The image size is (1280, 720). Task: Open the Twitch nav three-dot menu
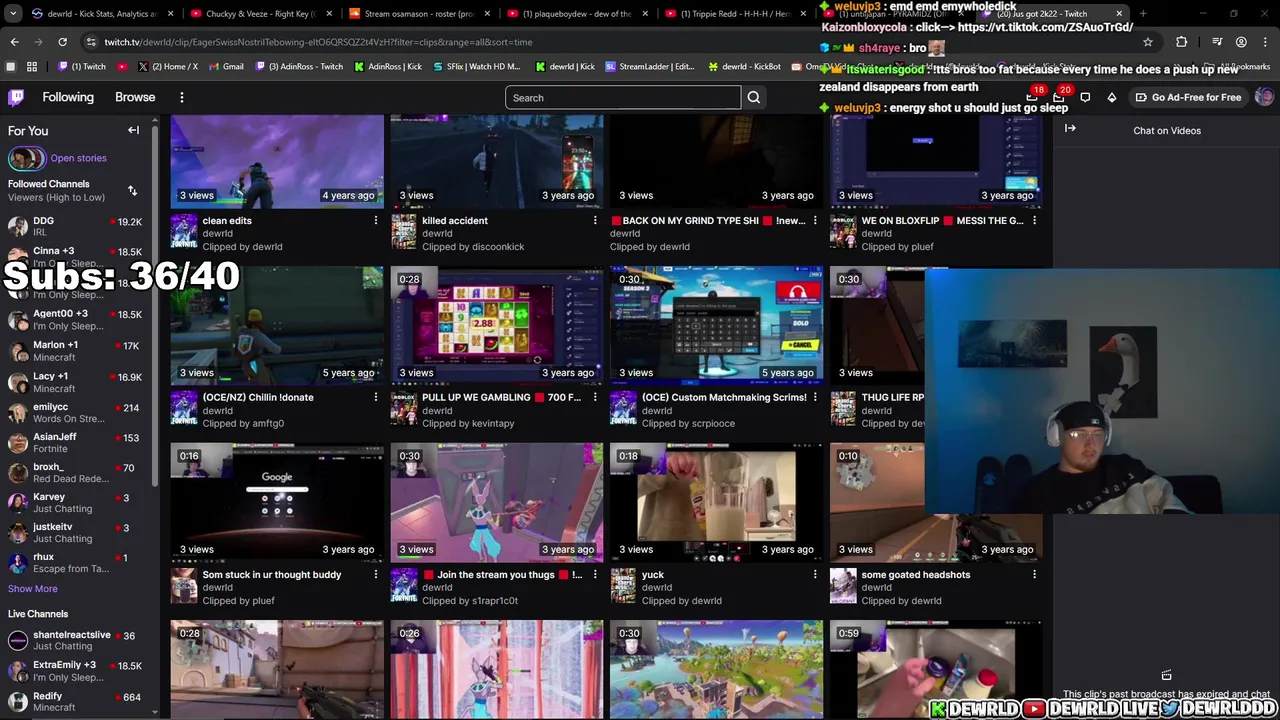tap(182, 97)
